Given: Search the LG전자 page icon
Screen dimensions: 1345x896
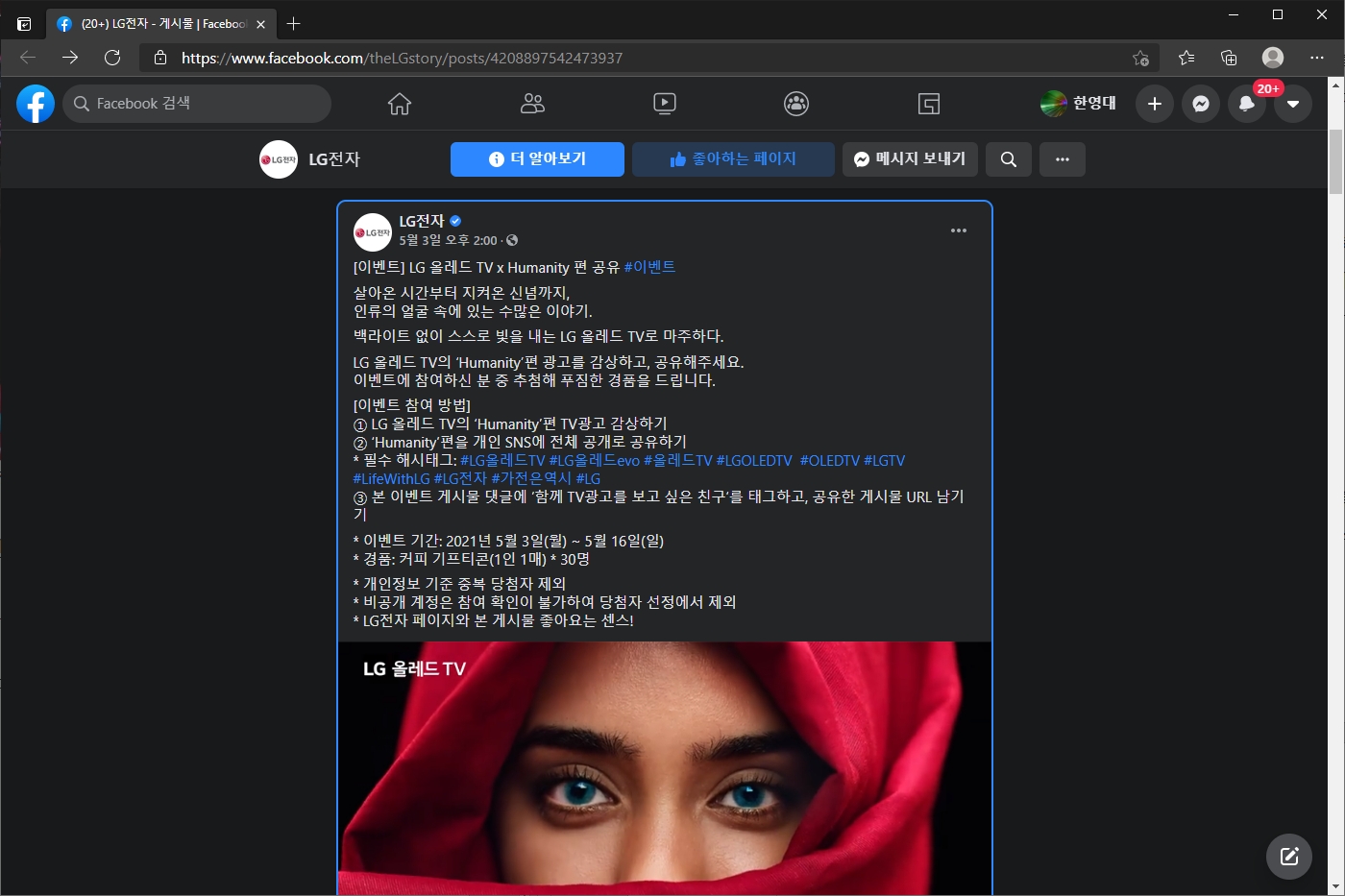Looking at the screenshot, I should tap(1009, 159).
